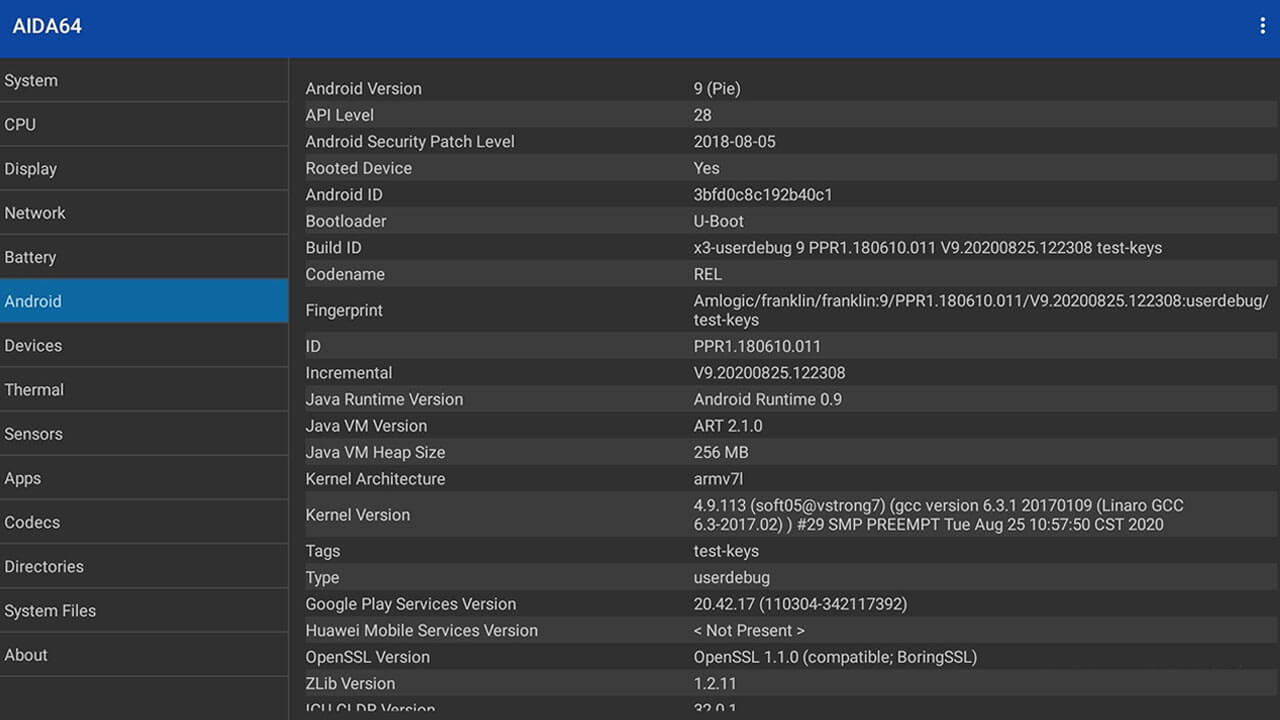The width and height of the screenshot is (1280, 720).
Task: Open the About page
Action: click(x=144, y=654)
